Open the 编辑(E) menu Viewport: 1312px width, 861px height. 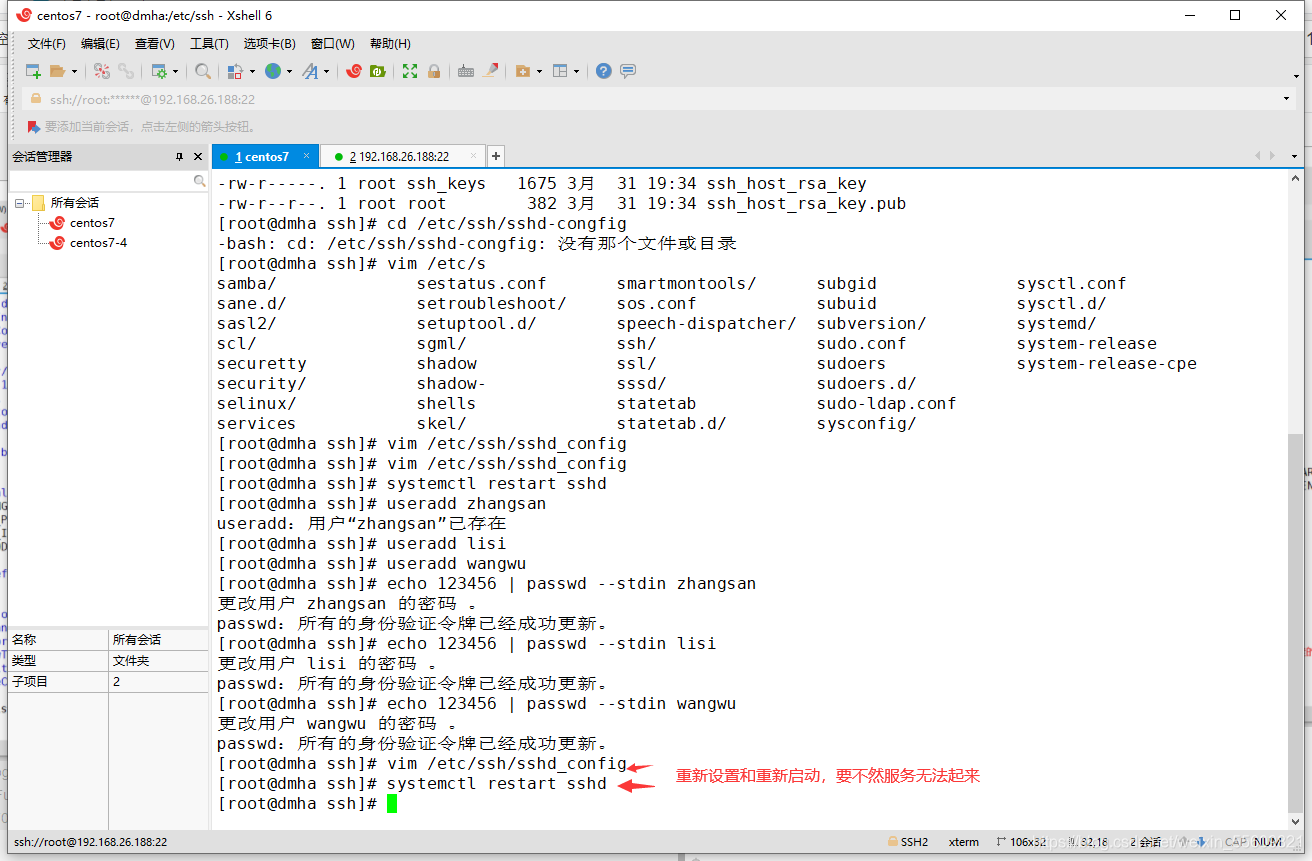100,44
